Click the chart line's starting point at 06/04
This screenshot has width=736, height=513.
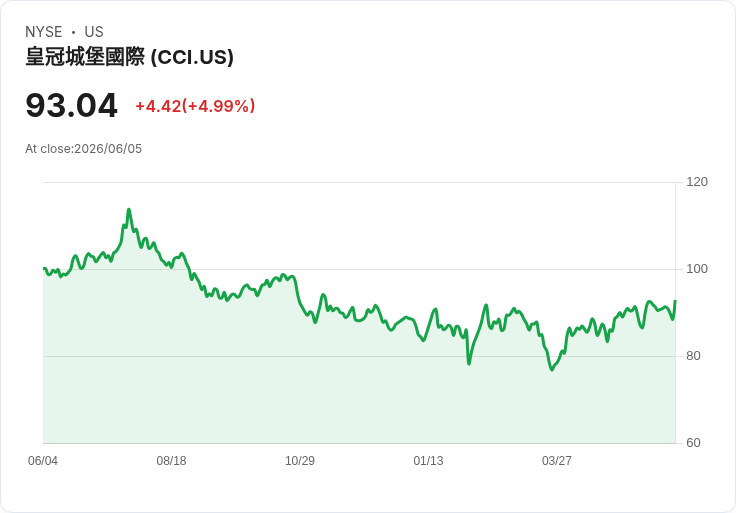[44, 268]
